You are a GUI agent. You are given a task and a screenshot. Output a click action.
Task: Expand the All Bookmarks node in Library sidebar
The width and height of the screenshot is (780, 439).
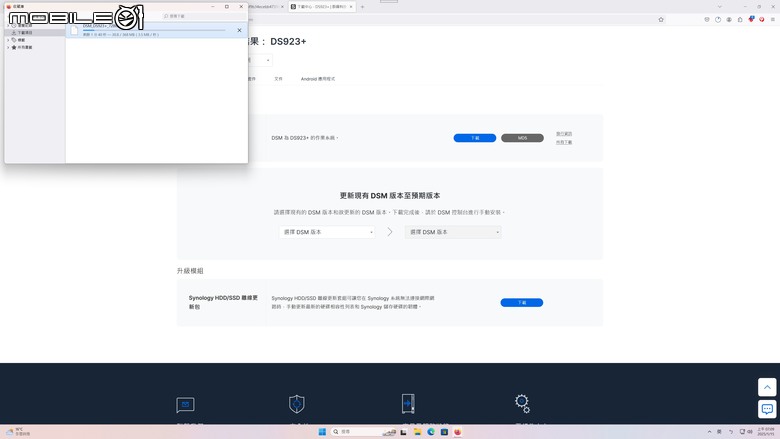8,47
